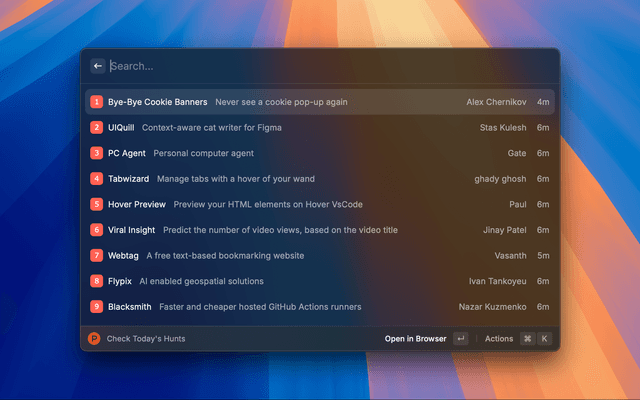Click author name Vasanth
Image resolution: width=640 pixels, height=400 pixels.
pyautogui.click(x=510, y=256)
